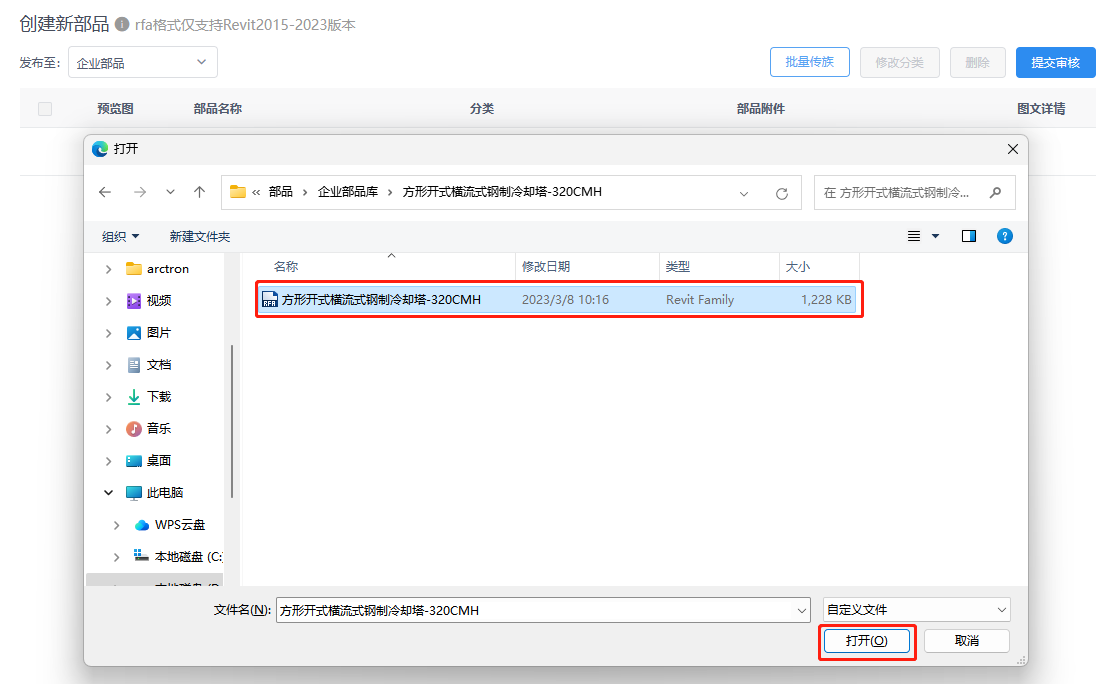Image resolution: width=1110 pixels, height=684 pixels.
Task: Go back with the left arrow in dialog
Action: (x=105, y=192)
